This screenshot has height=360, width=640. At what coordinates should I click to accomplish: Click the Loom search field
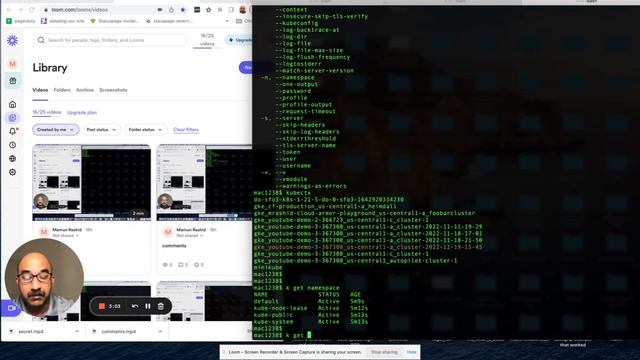pyautogui.click(x=109, y=40)
